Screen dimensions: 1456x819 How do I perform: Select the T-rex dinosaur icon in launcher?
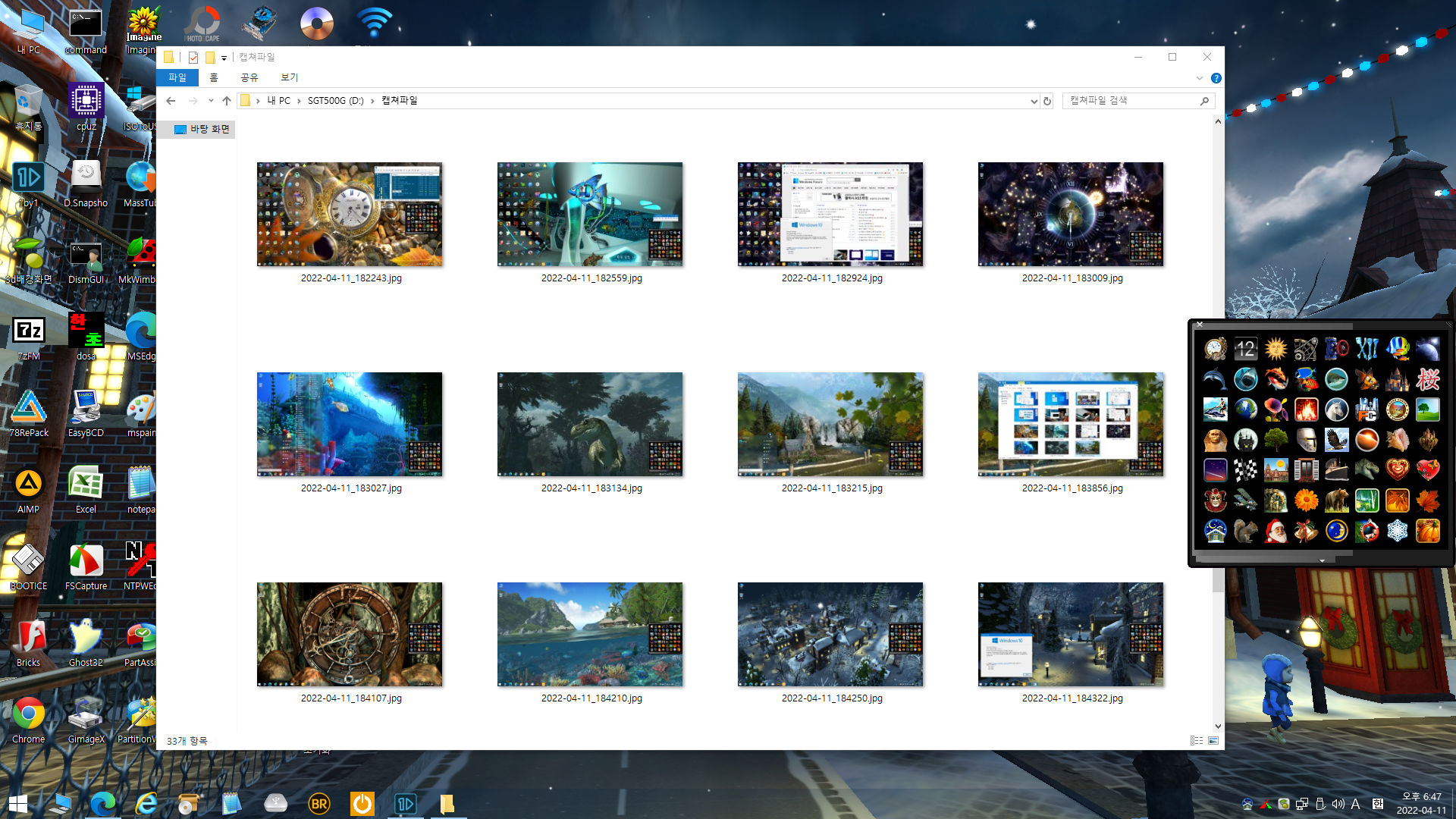(x=1367, y=470)
